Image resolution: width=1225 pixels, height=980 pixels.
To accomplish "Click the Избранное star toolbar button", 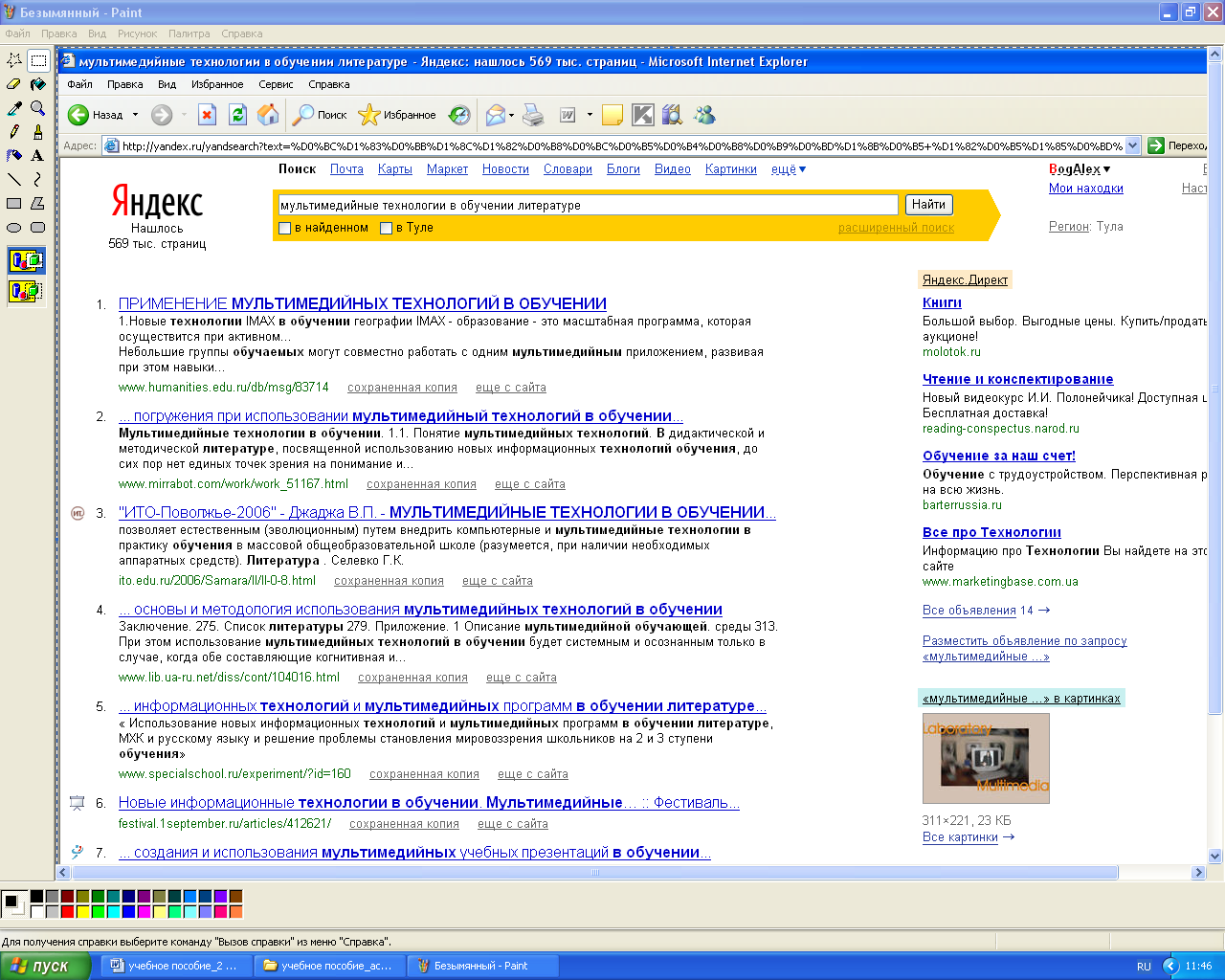I will tap(397, 115).
